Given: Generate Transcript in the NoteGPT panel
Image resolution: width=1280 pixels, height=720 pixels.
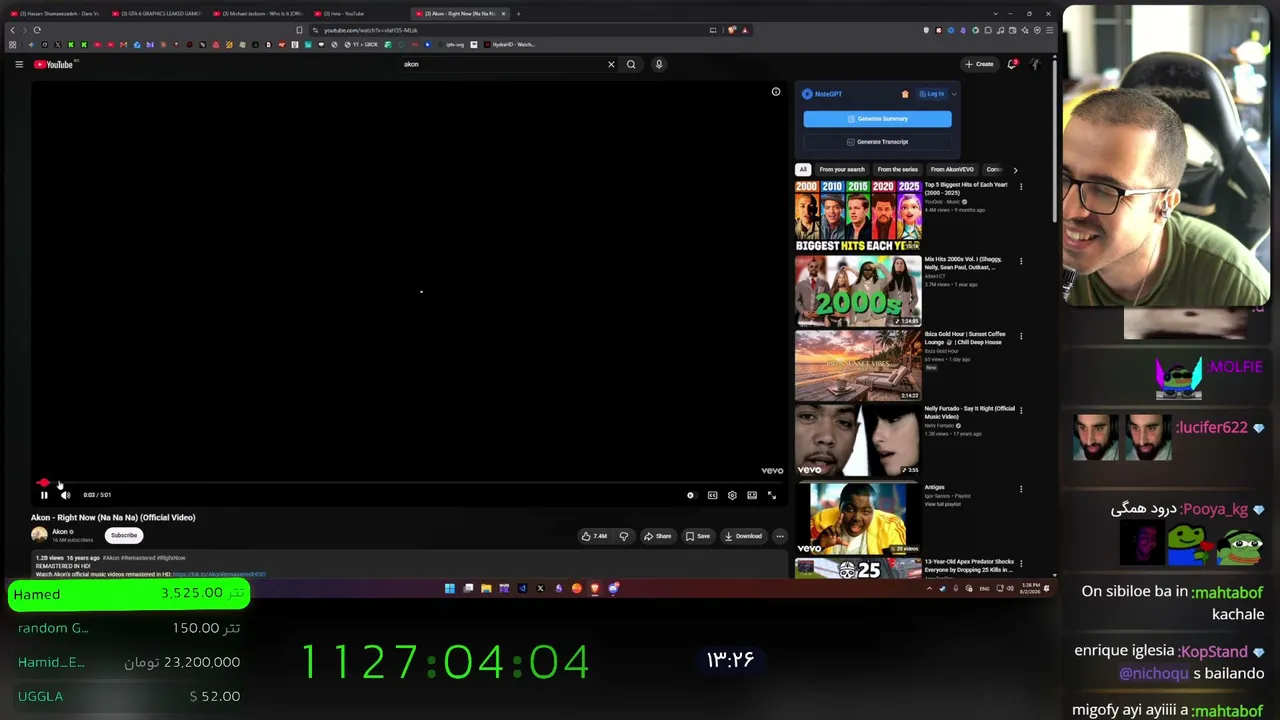Looking at the screenshot, I should (x=877, y=142).
